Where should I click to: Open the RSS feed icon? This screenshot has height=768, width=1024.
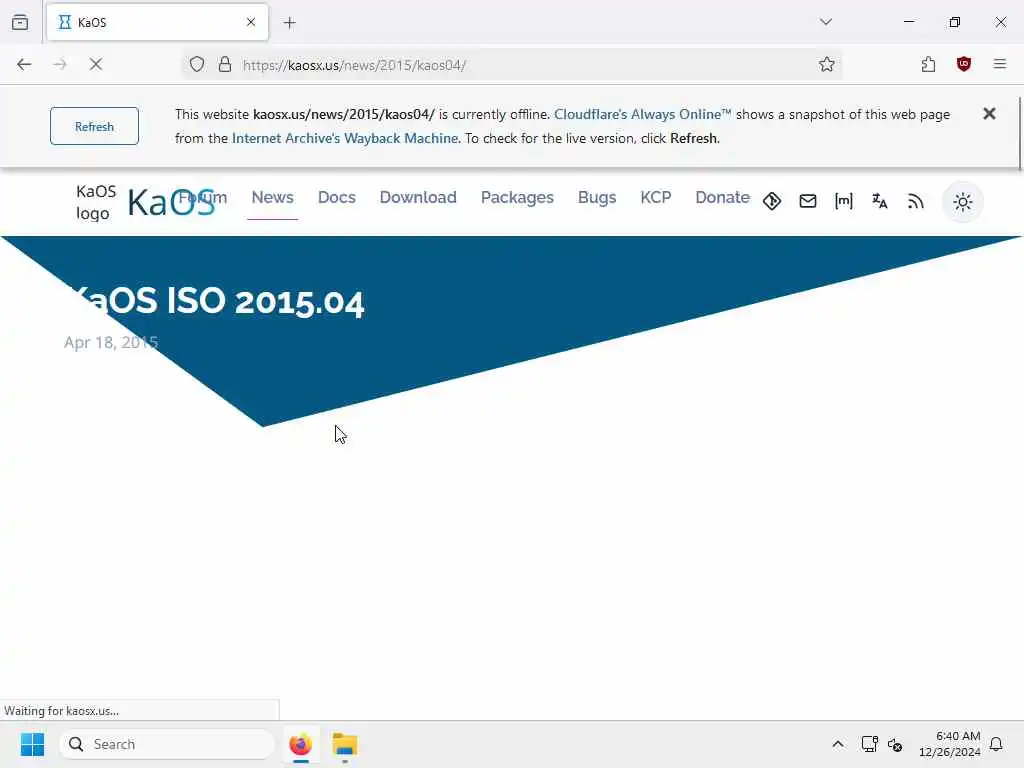(x=916, y=201)
